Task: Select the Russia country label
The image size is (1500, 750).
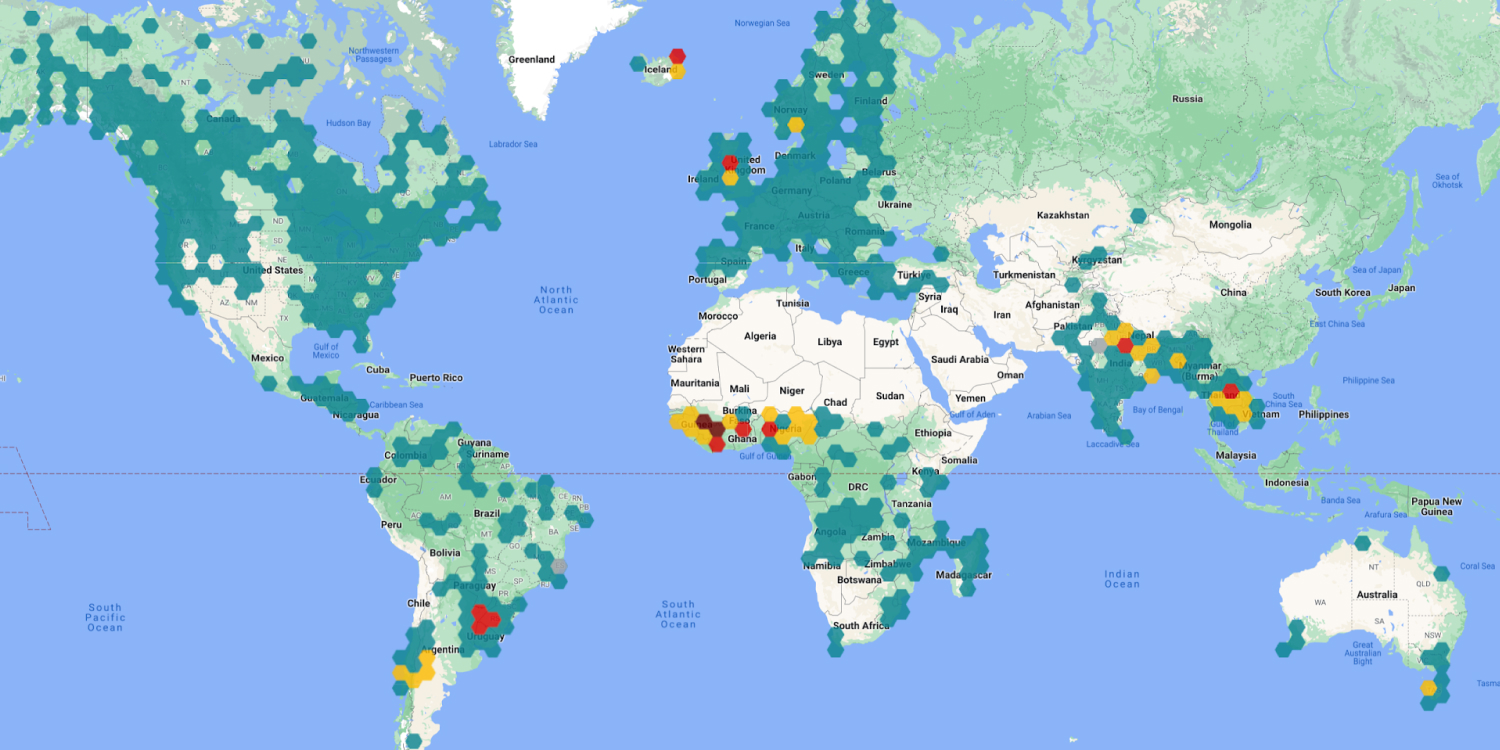Action: 1187,99
